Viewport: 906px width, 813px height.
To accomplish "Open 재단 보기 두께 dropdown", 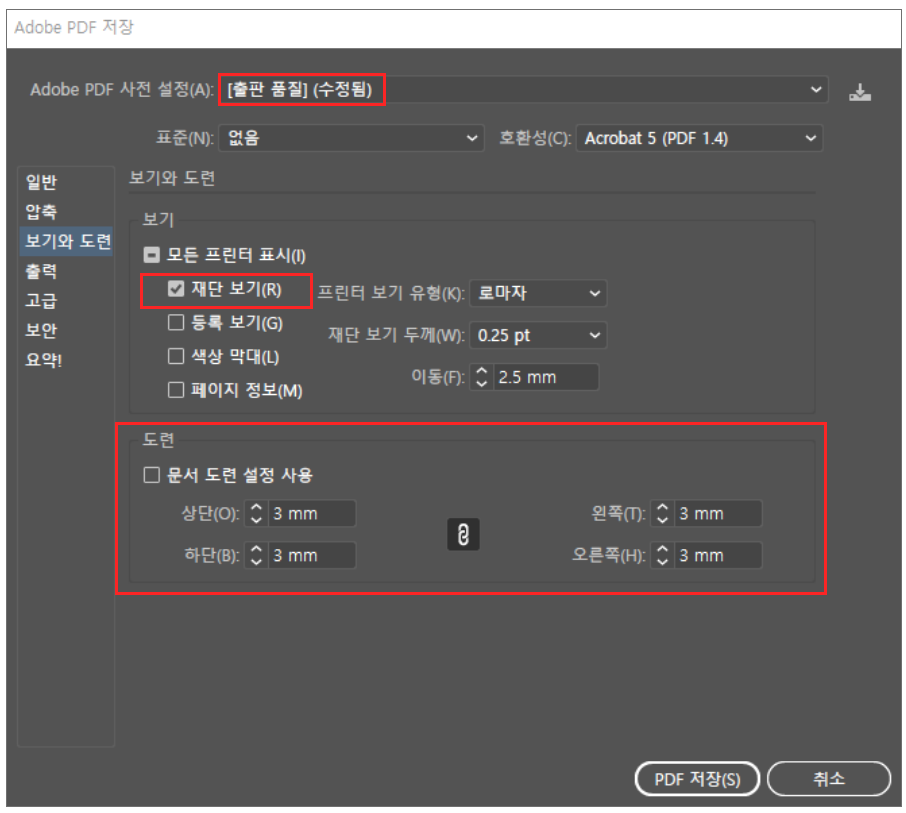I will coord(538,335).
